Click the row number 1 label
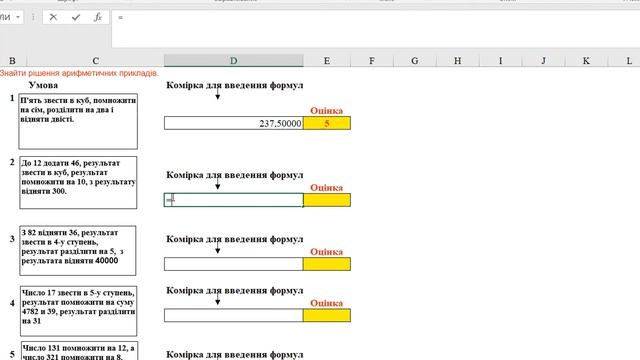Viewport: 640px width, 360px height. pyautogui.click(x=12, y=98)
